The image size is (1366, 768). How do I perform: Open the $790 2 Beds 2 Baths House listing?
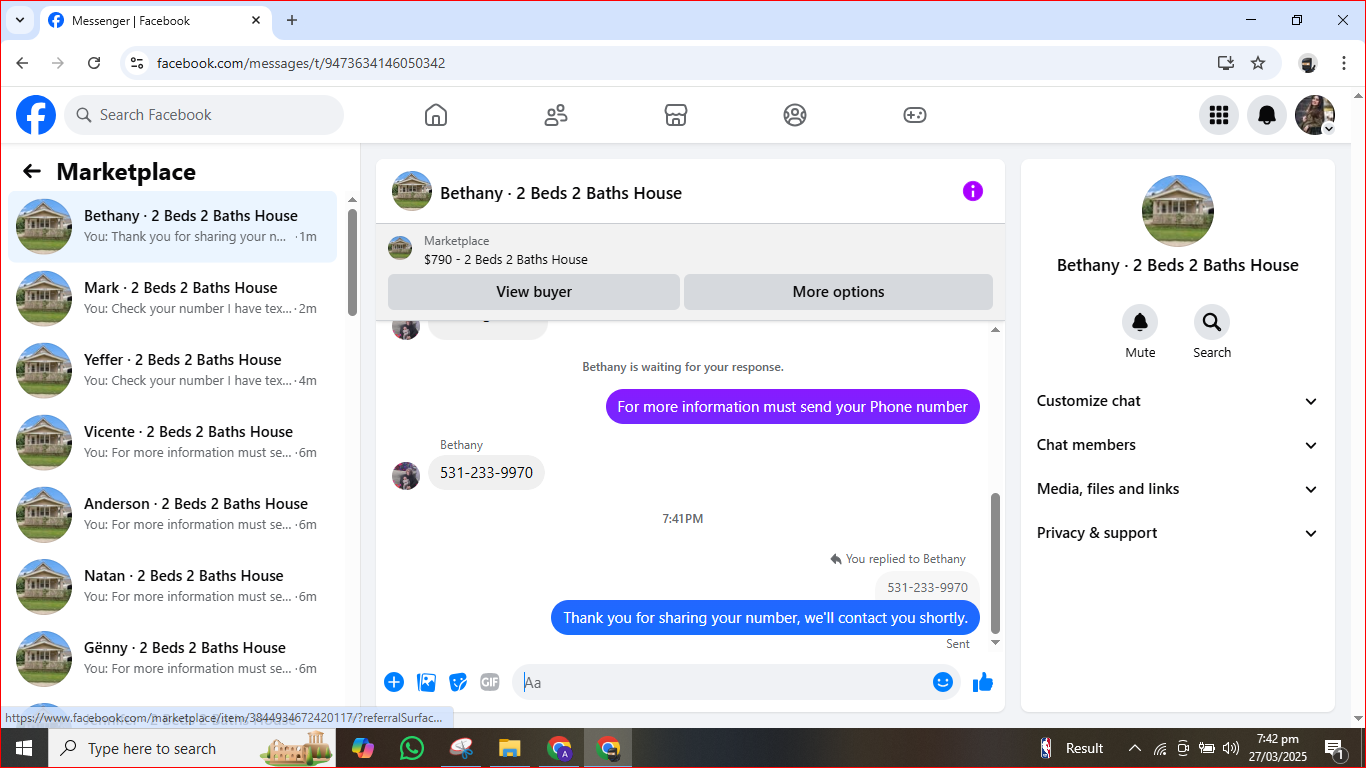(506, 259)
